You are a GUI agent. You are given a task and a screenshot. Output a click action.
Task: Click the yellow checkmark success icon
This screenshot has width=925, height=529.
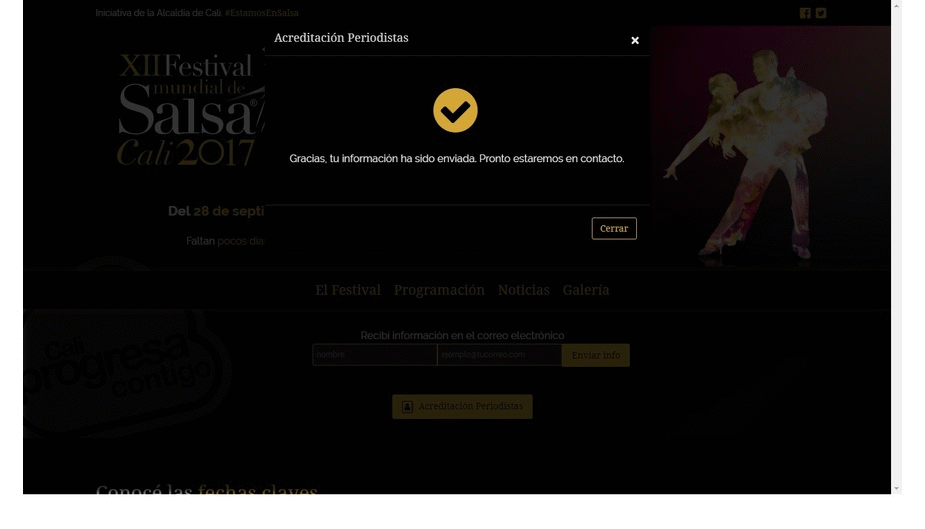[x=455, y=110]
